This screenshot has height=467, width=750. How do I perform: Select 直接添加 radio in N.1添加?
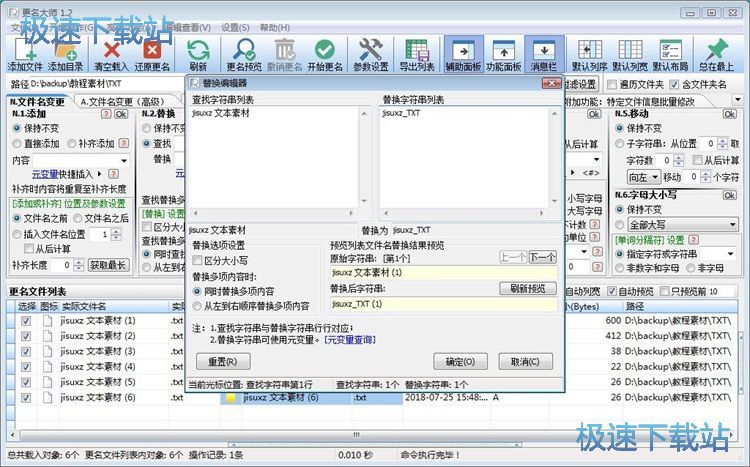coord(17,144)
